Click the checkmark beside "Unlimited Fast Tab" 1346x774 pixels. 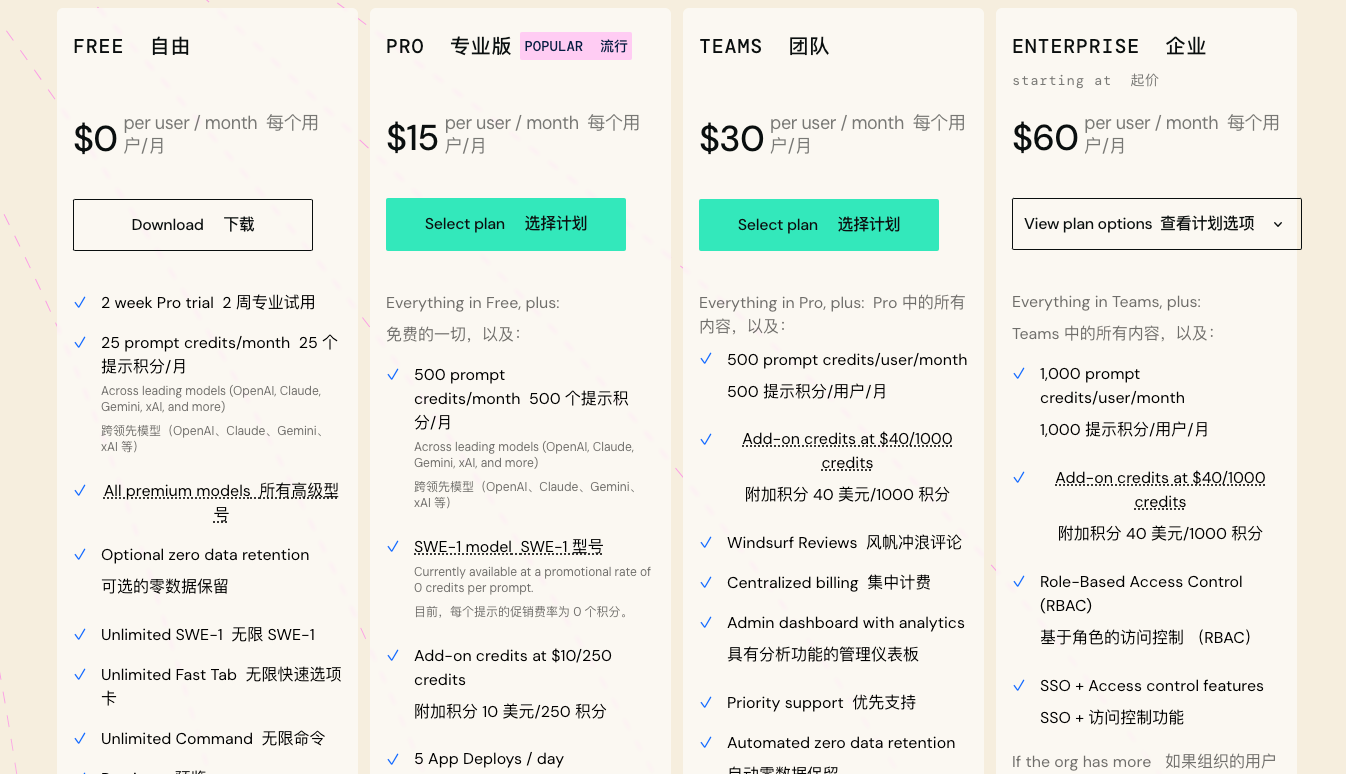point(80,674)
